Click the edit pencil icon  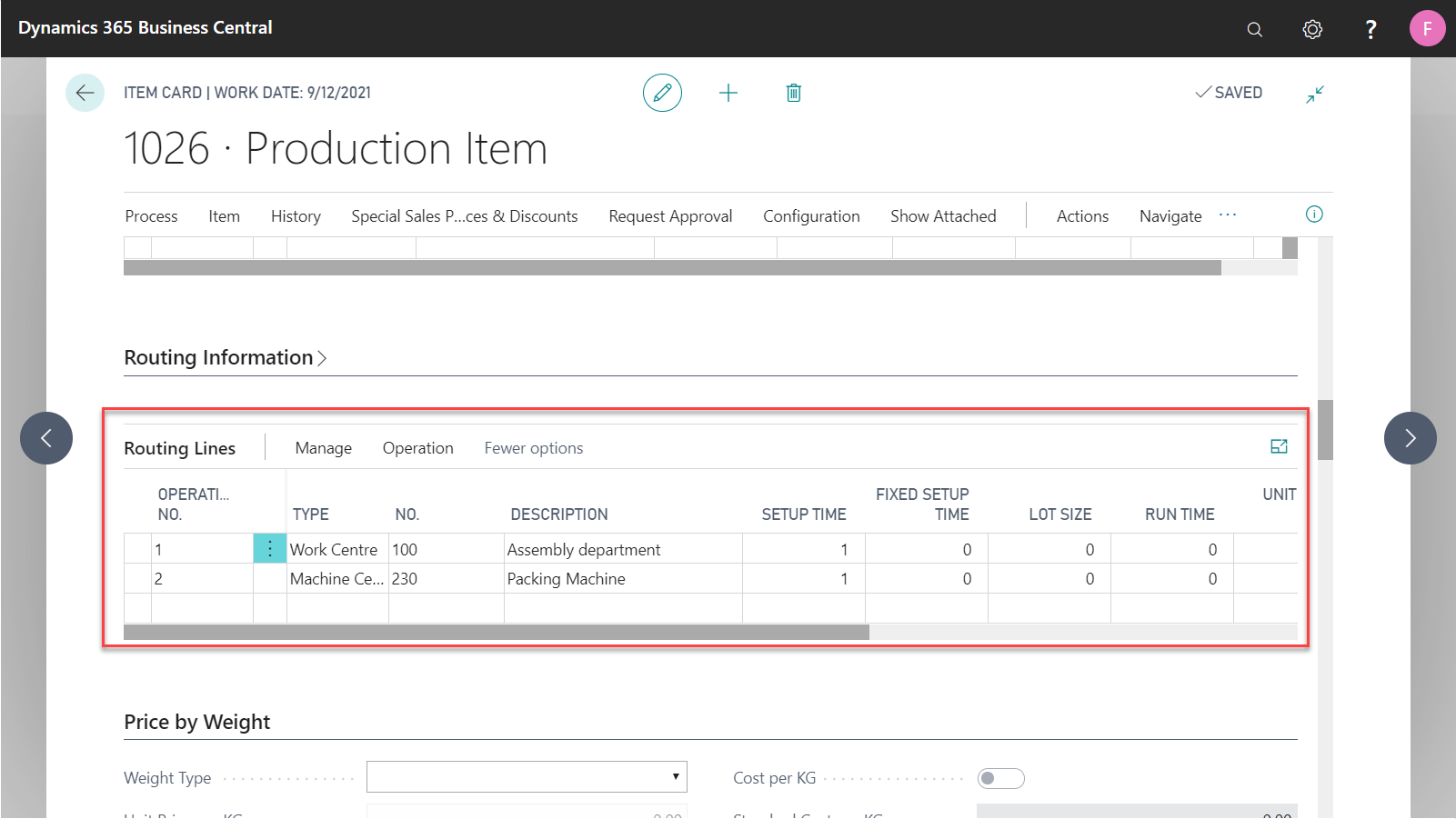[x=662, y=93]
